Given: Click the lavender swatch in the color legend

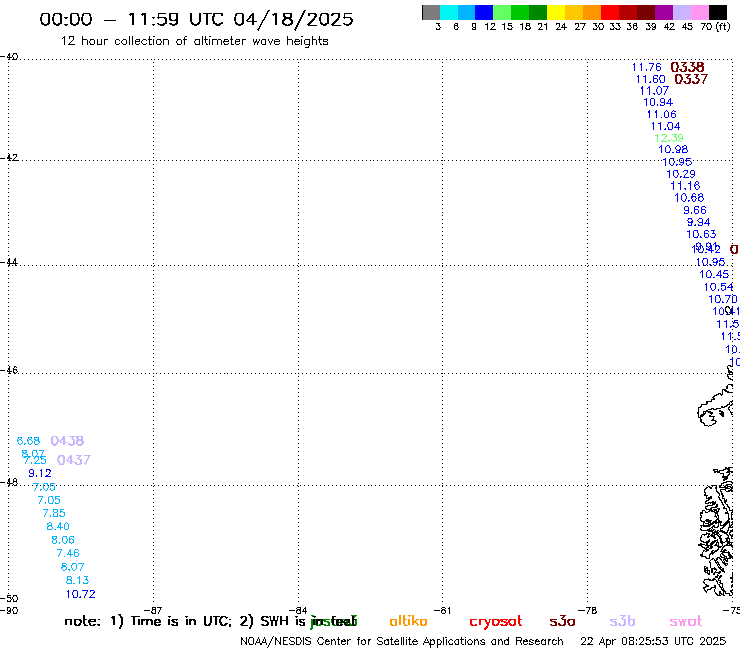Looking at the screenshot, I should 681,12.
